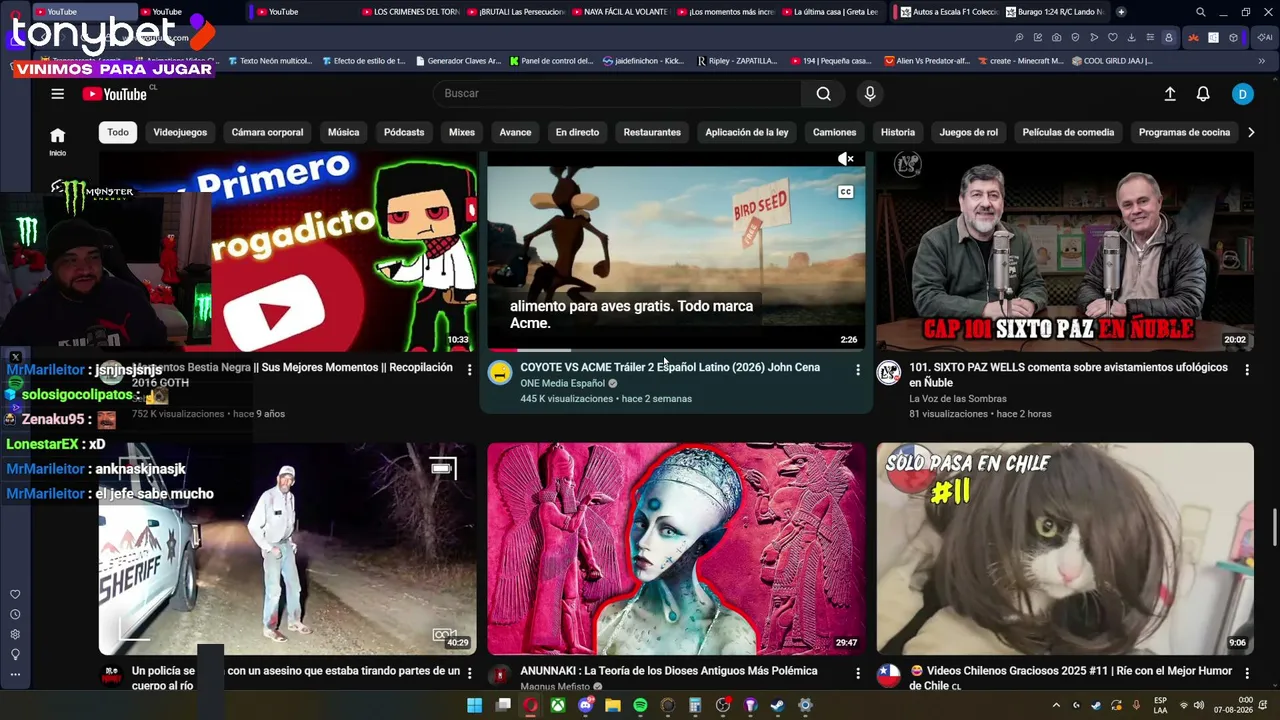Open YouTube notifications bell
This screenshot has width=1280, height=720.
pyautogui.click(x=1203, y=94)
